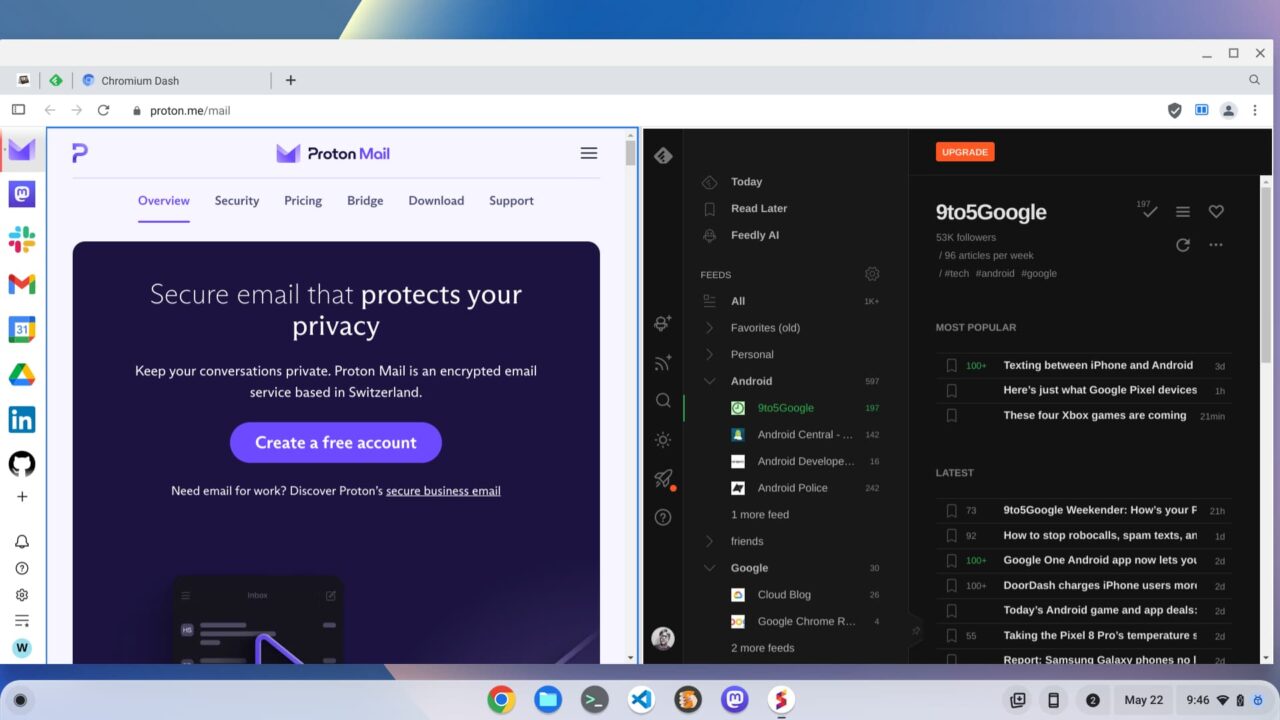Bookmark How to stop robocalls article
This screenshot has height=720, width=1280.
tap(951, 536)
